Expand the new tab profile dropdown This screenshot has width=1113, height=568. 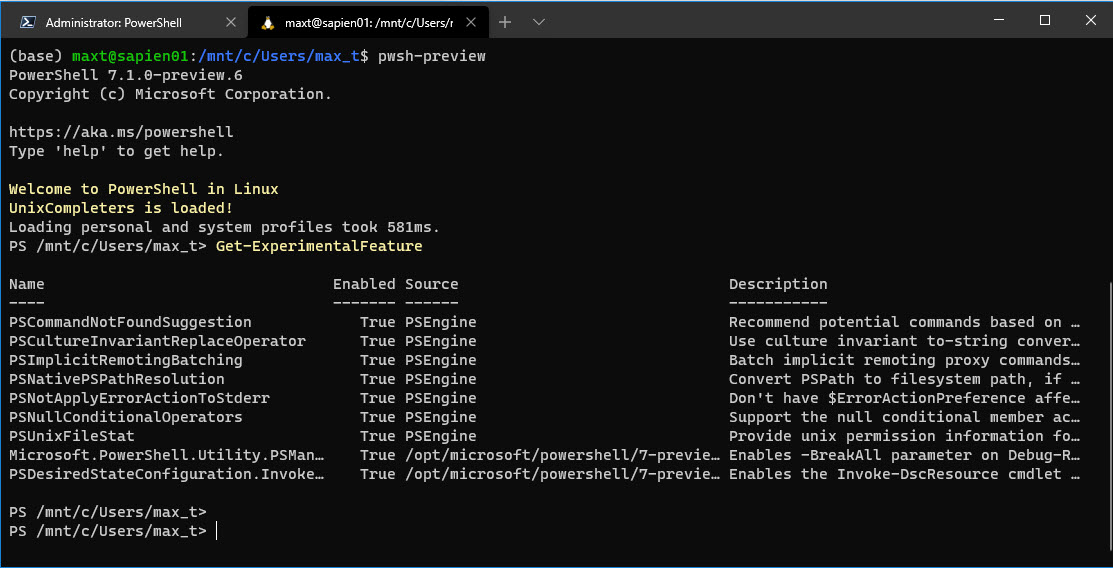click(x=539, y=22)
